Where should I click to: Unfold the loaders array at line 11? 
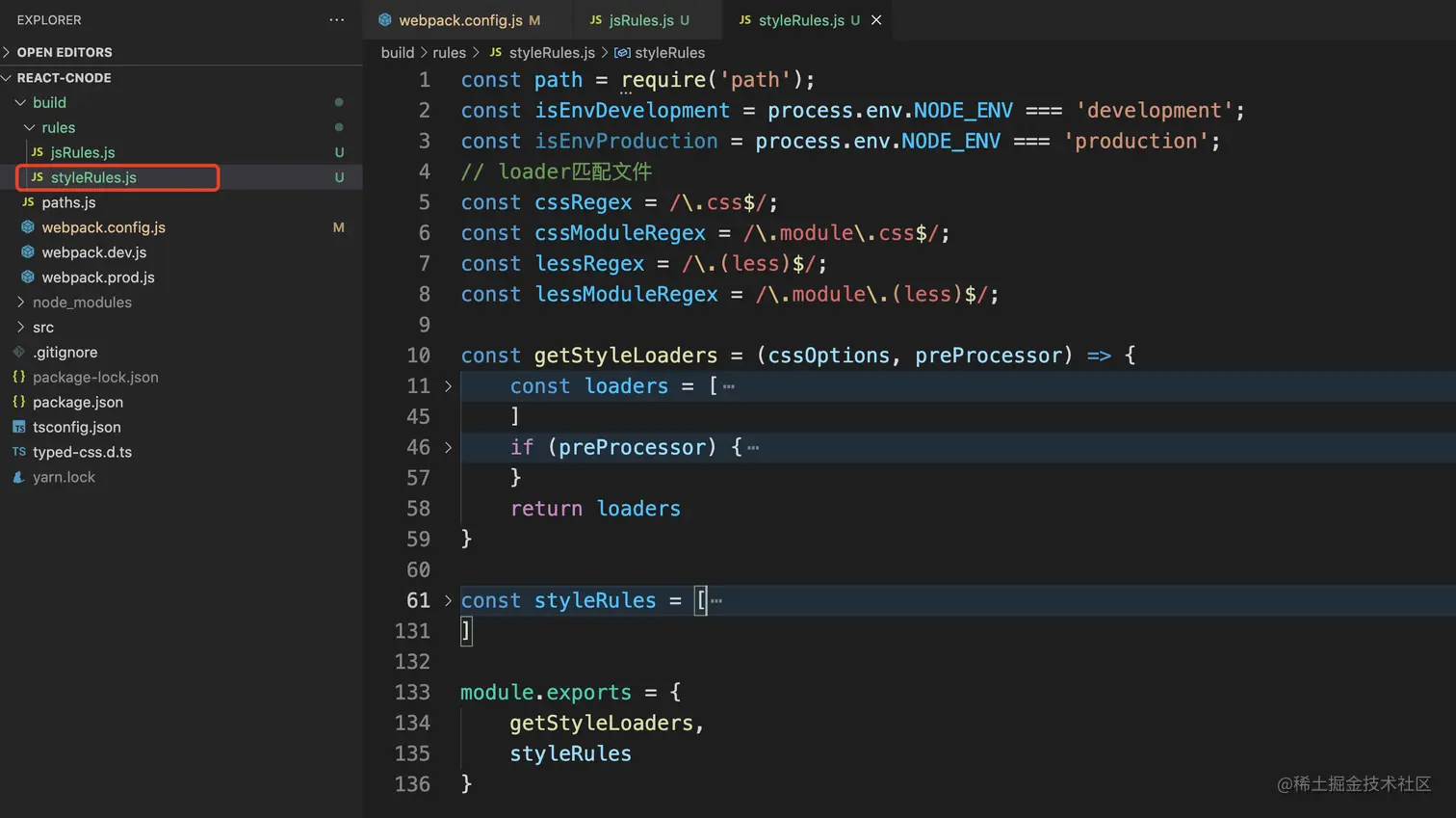pyautogui.click(x=448, y=386)
